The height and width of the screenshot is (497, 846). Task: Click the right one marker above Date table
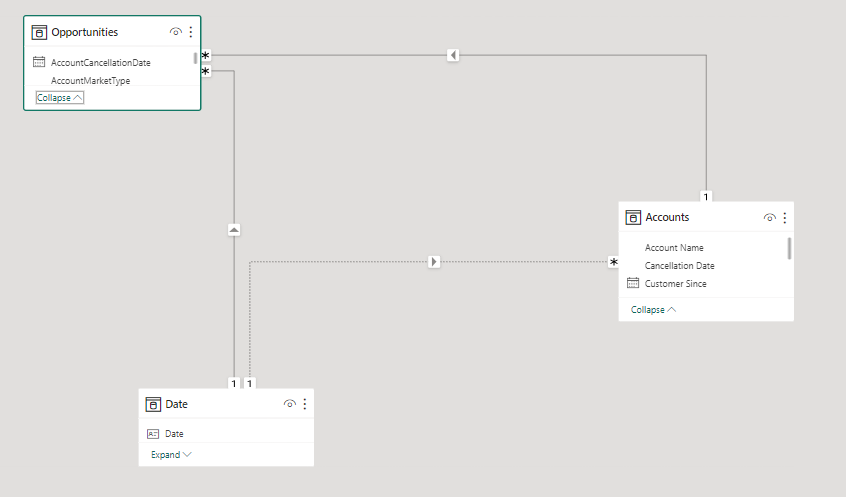click(x=249, y=383)
